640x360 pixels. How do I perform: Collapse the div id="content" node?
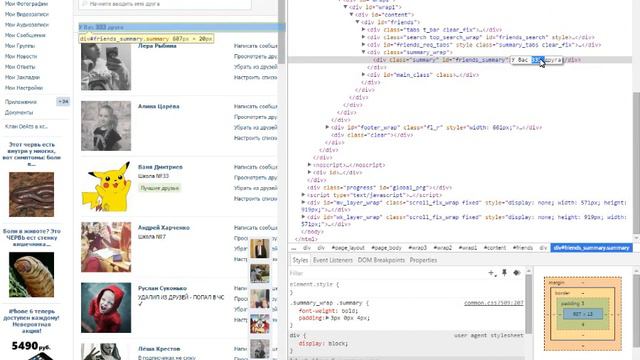coord(351,14)
